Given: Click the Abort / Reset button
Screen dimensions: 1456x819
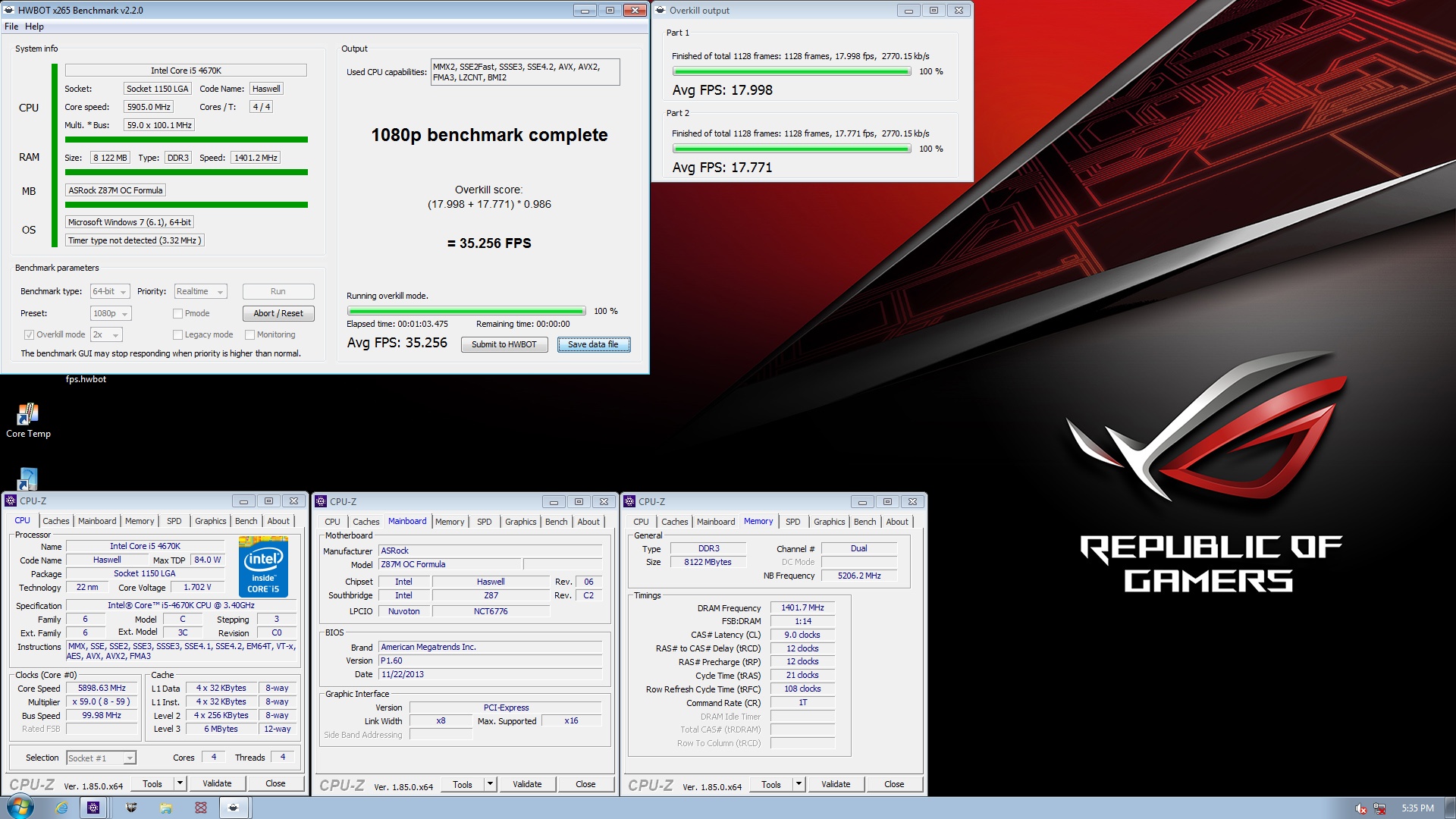Looking at the screenshot, I should pos(278,313).
